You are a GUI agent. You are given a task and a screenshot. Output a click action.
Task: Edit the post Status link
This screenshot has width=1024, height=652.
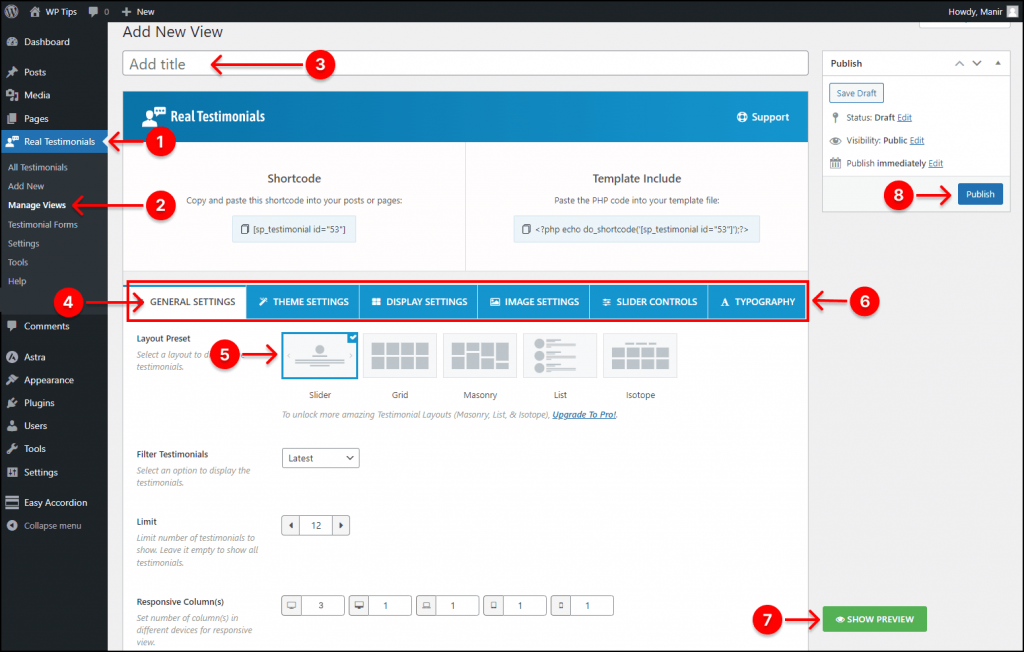tap(904, 118)
